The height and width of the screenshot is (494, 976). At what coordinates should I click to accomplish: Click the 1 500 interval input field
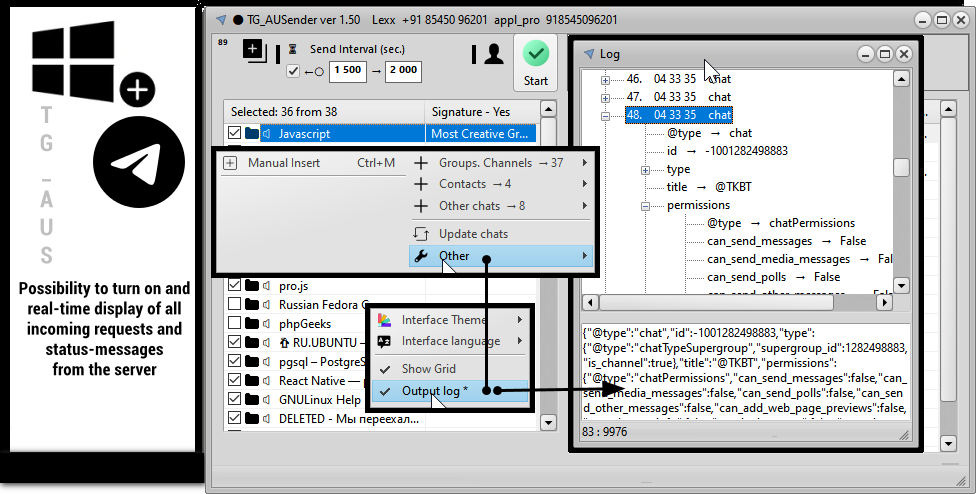point(347,71)
